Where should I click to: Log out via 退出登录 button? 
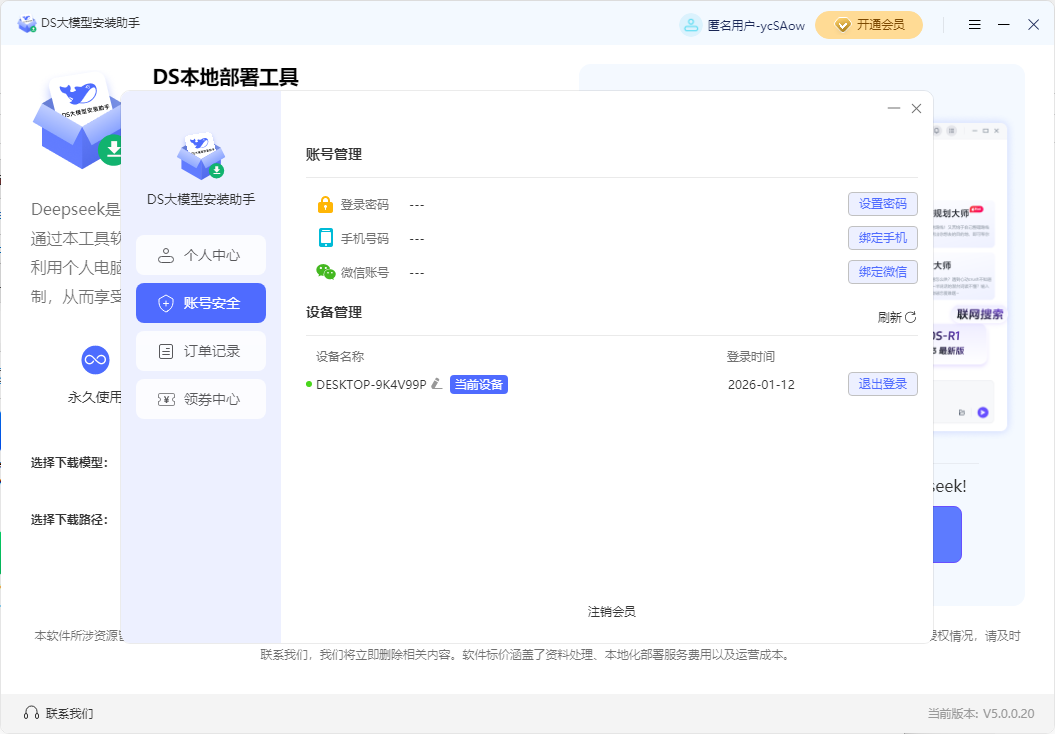[882, 384]
